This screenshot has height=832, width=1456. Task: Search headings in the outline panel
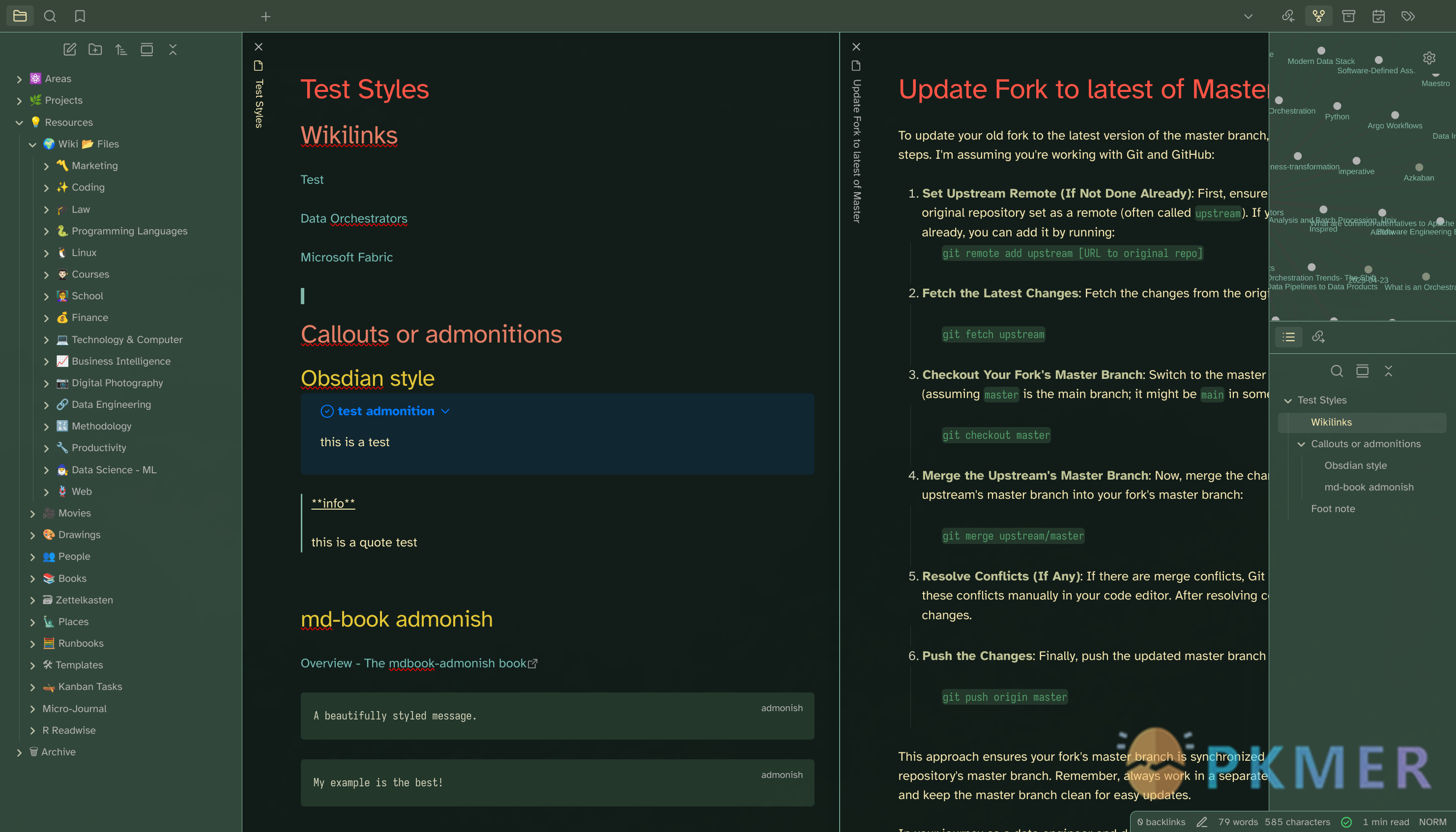(x=1337, y=372)
